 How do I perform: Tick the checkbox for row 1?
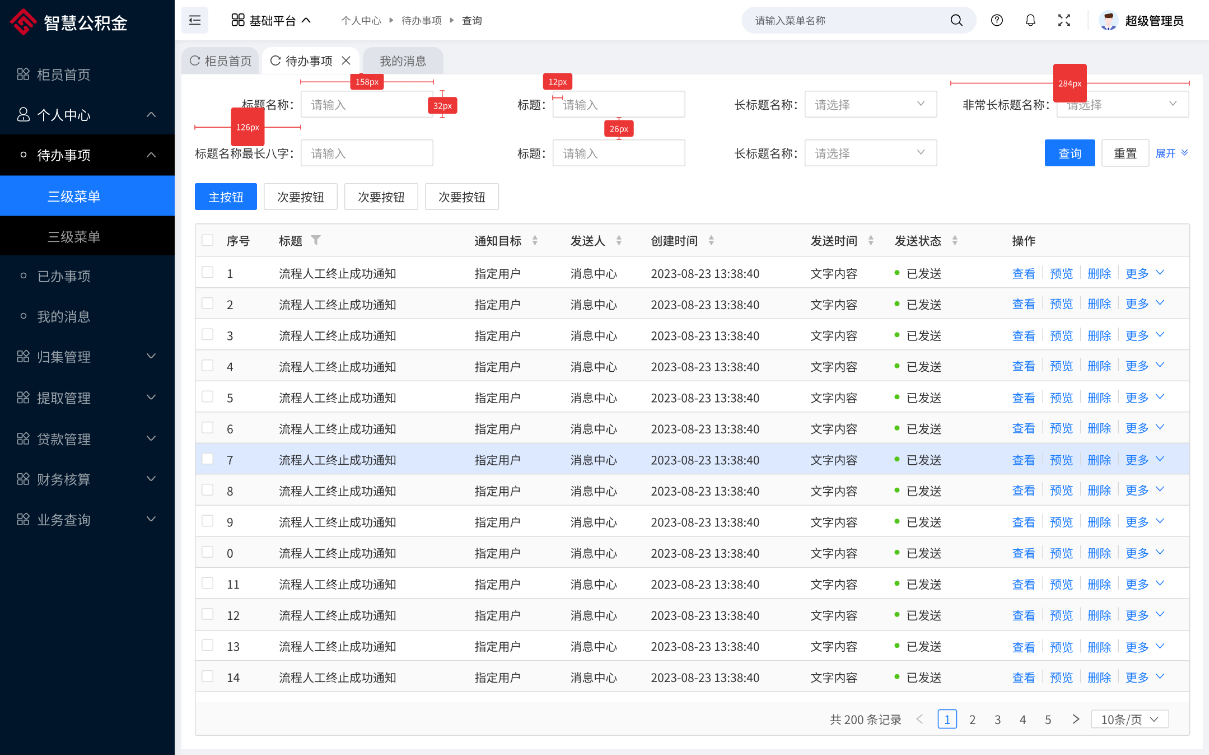(x=207, y=272)
